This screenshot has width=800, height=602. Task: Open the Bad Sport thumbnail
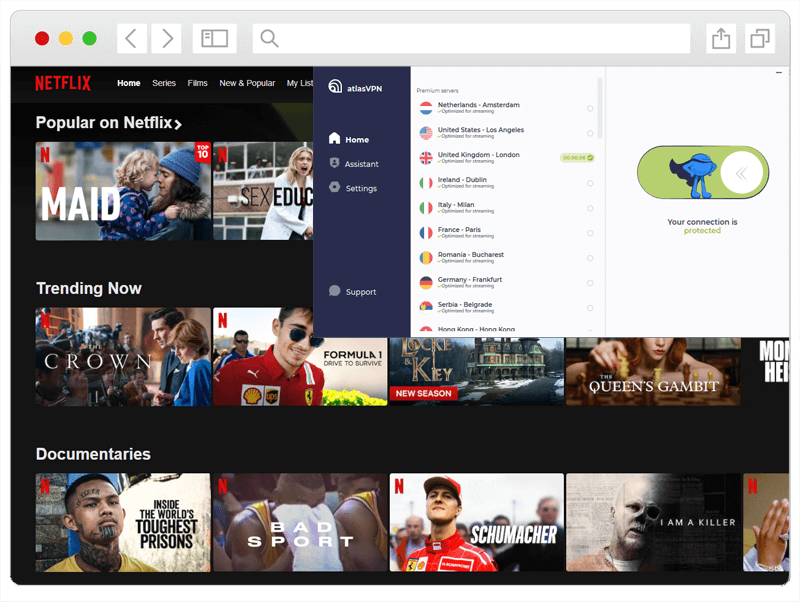point(300,522)
